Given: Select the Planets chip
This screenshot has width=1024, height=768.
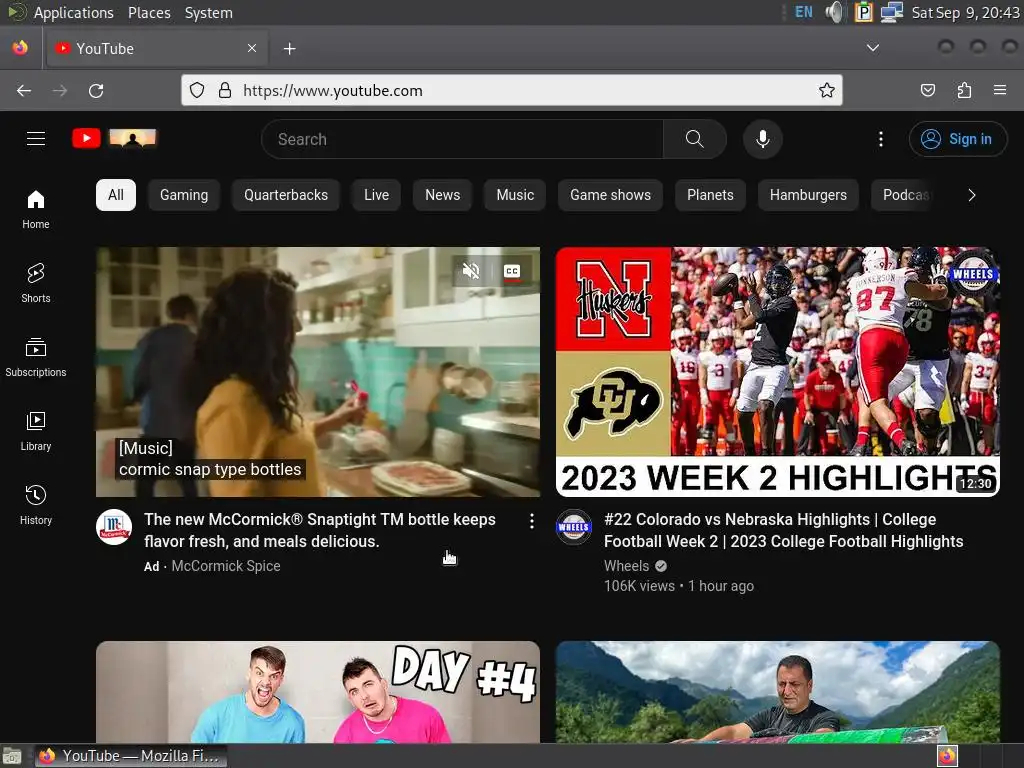Looking at the screenshot, I should point(711,195).
